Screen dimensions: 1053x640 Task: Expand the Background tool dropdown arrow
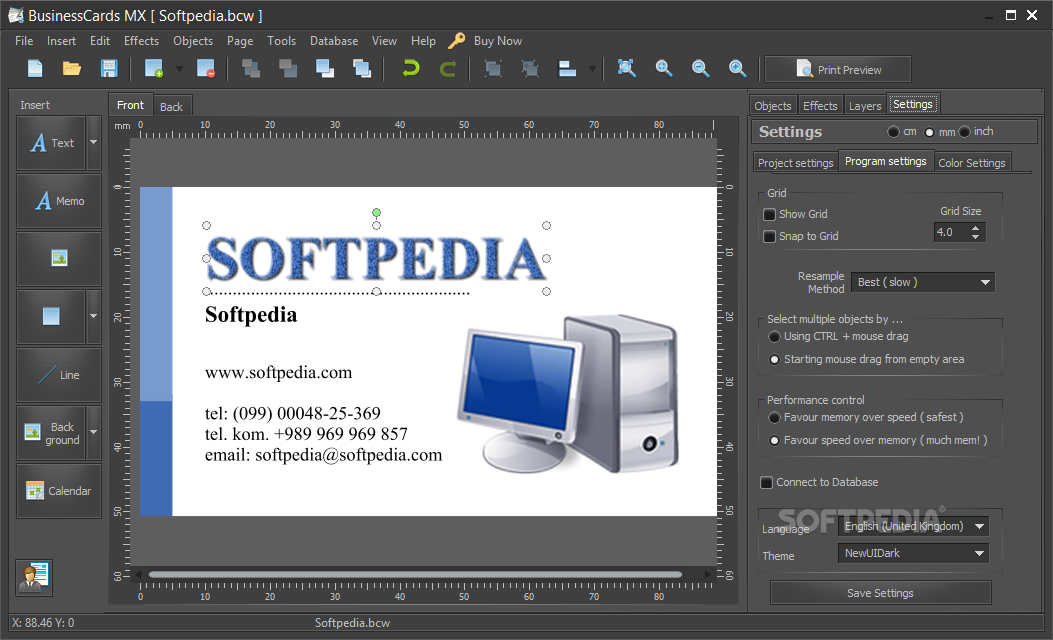[93, 432]
